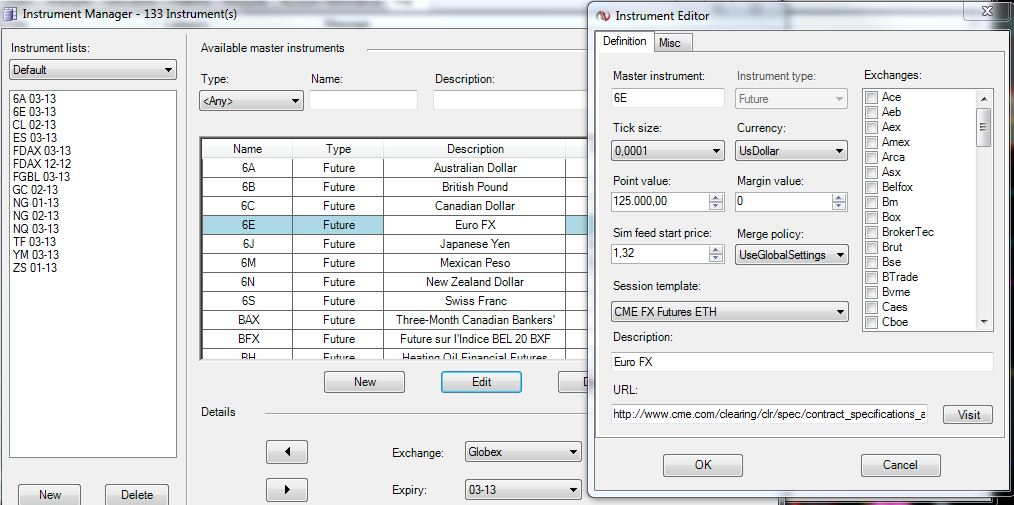Select GC 02-13 in instrument list
Image resolution: width=1014 pixels, height=505 pixels.
click(36, 189)
